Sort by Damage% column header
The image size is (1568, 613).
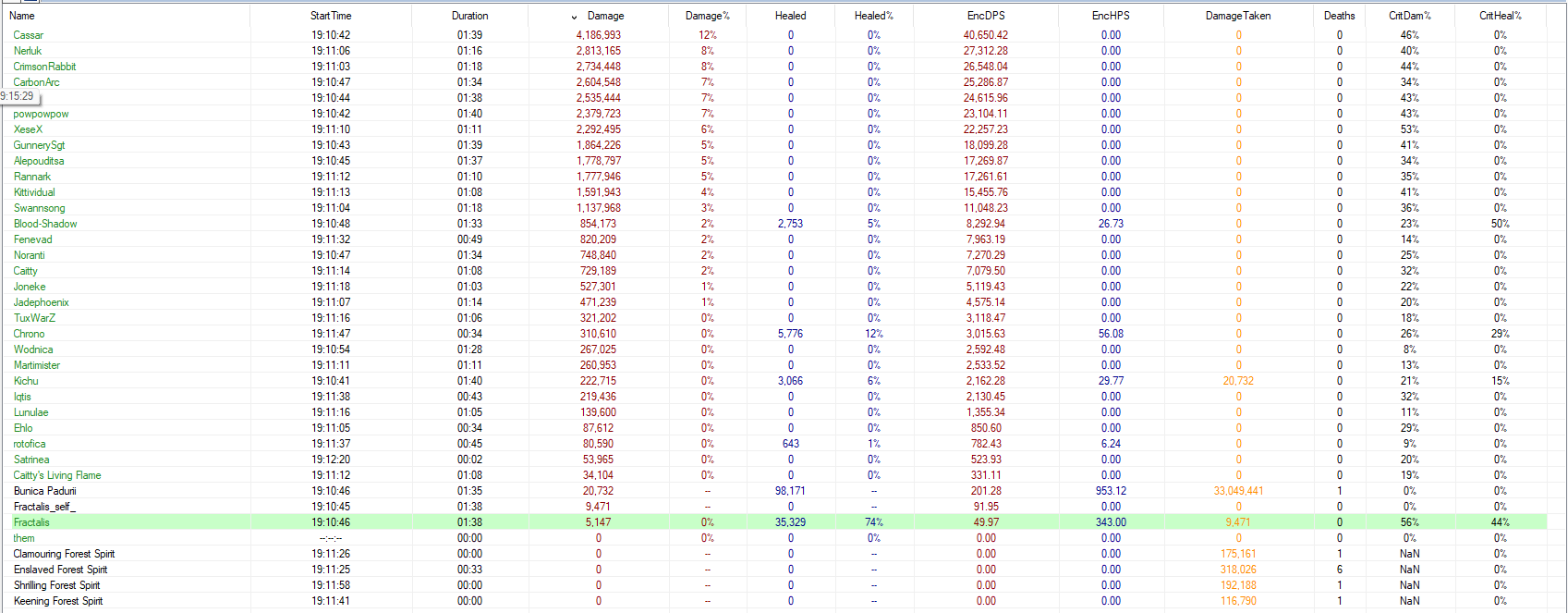pyautogui.click(x=707, y=16)
